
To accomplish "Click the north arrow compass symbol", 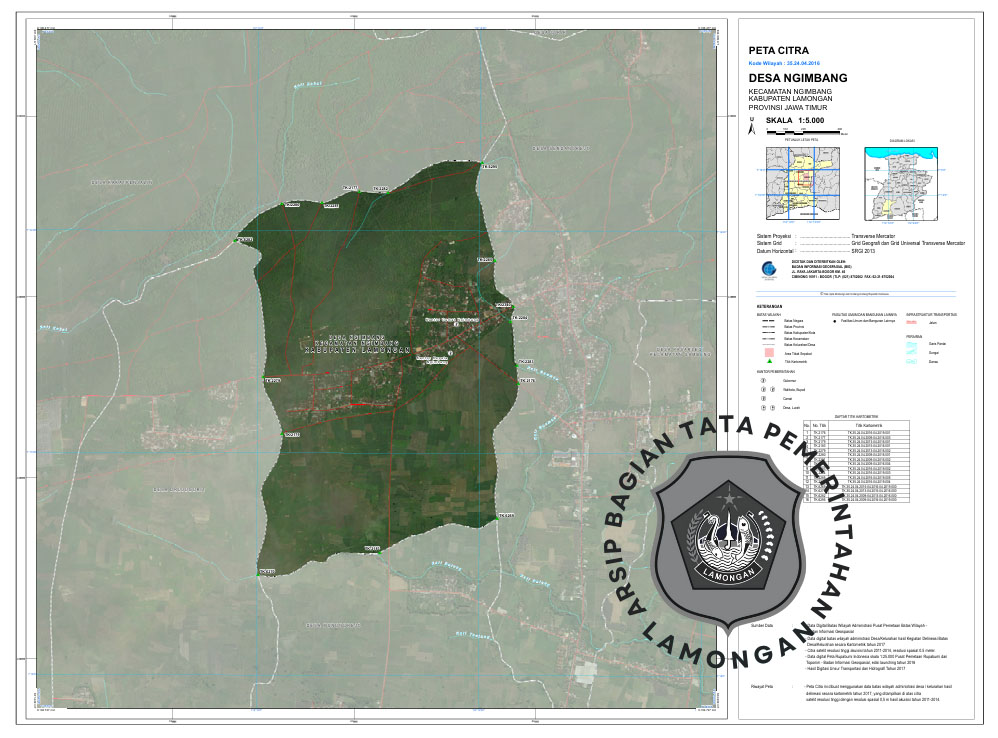I will 751,126.
